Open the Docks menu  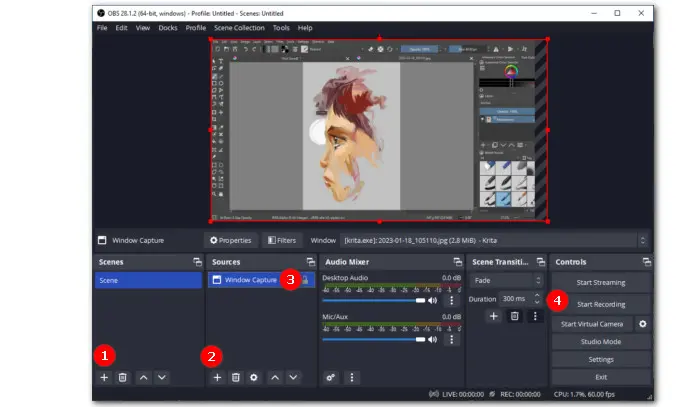168,28
